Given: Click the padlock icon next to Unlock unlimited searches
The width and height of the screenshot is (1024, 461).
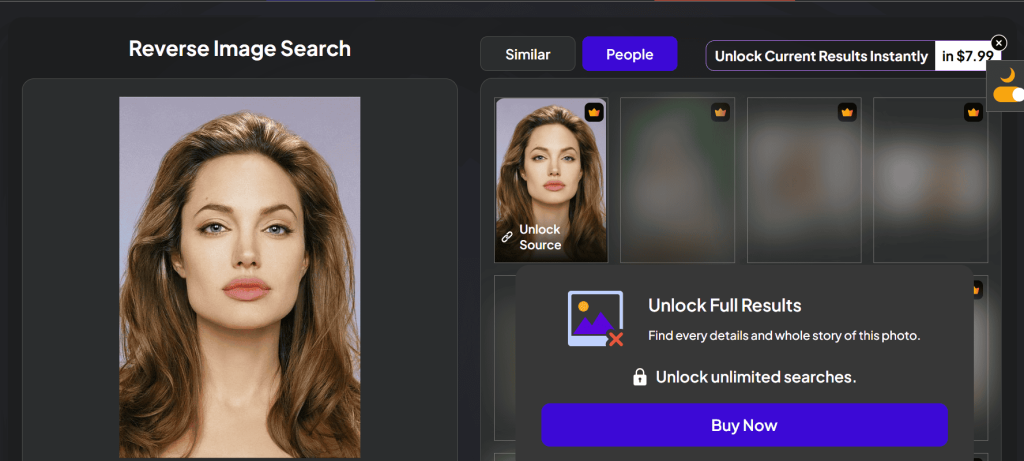Looking at the screenshot, I should point(640,377).
